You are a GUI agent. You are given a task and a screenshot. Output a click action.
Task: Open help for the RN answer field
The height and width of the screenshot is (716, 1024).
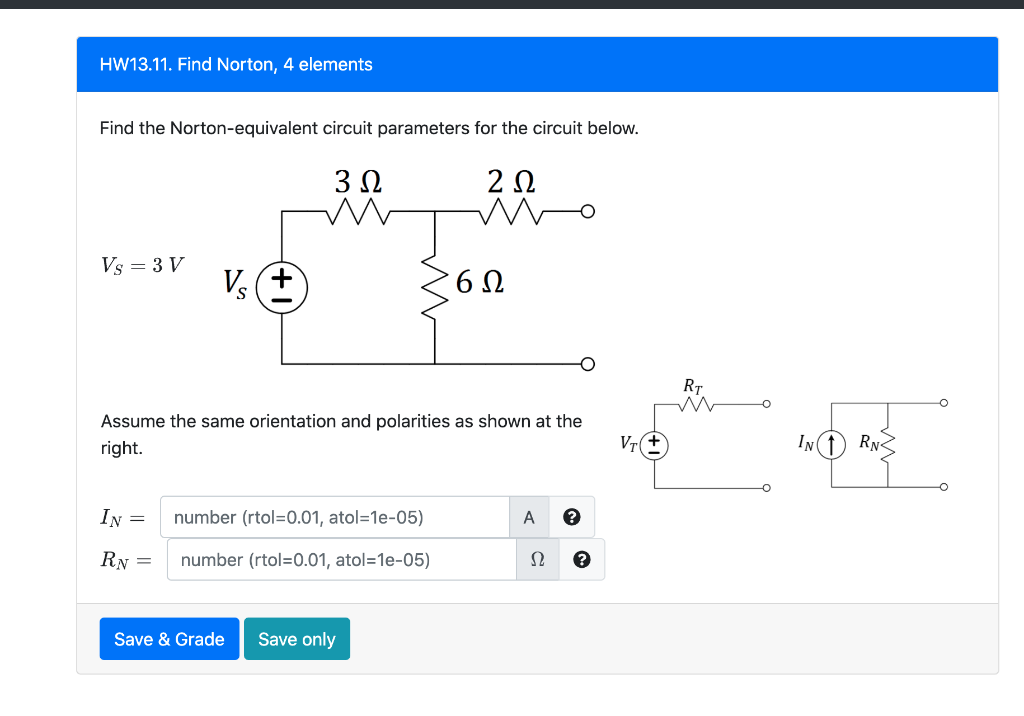coord(579,559)
